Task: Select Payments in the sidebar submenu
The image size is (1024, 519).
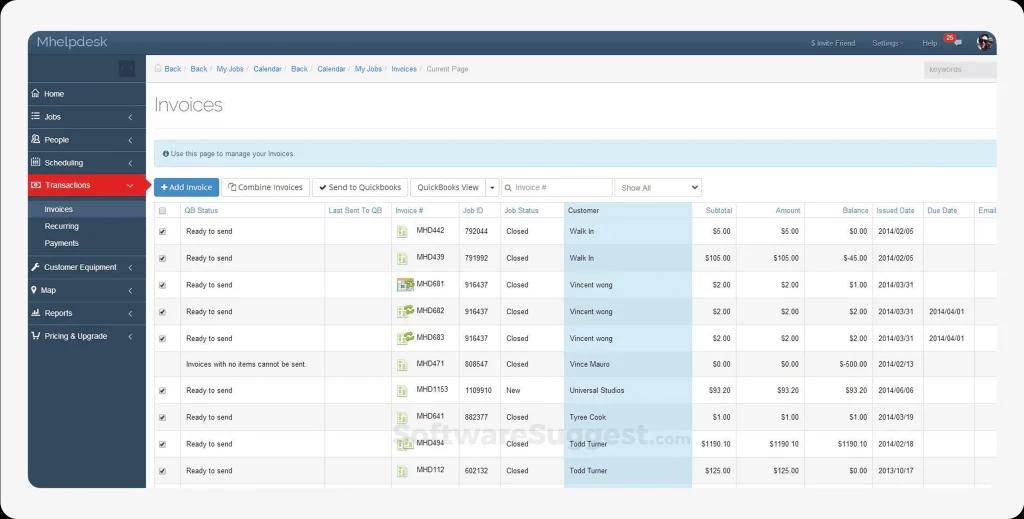Action: click(x=61, y=243)
